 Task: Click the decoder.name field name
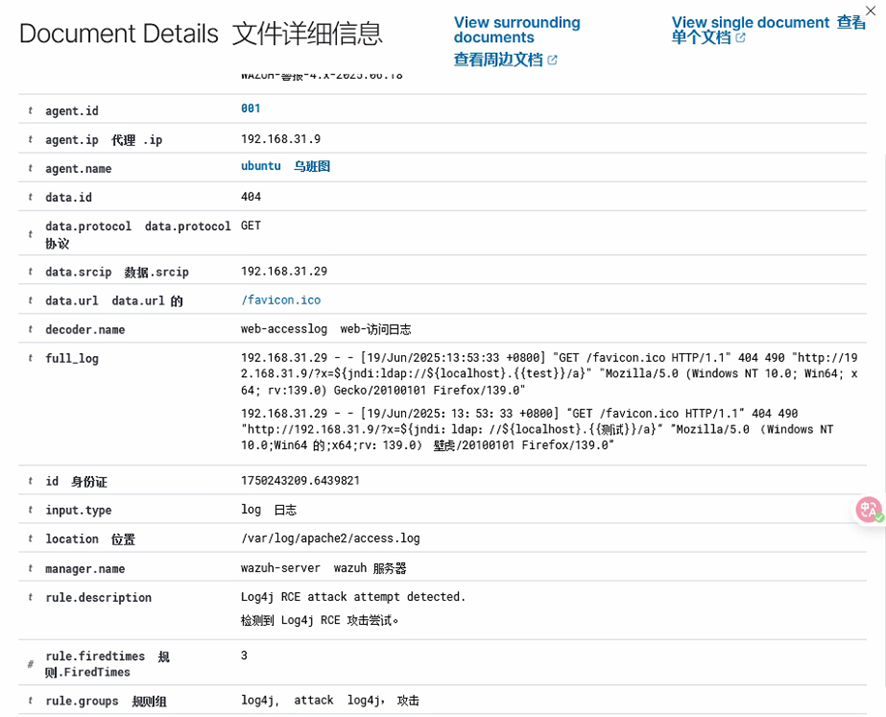[85, 329]
